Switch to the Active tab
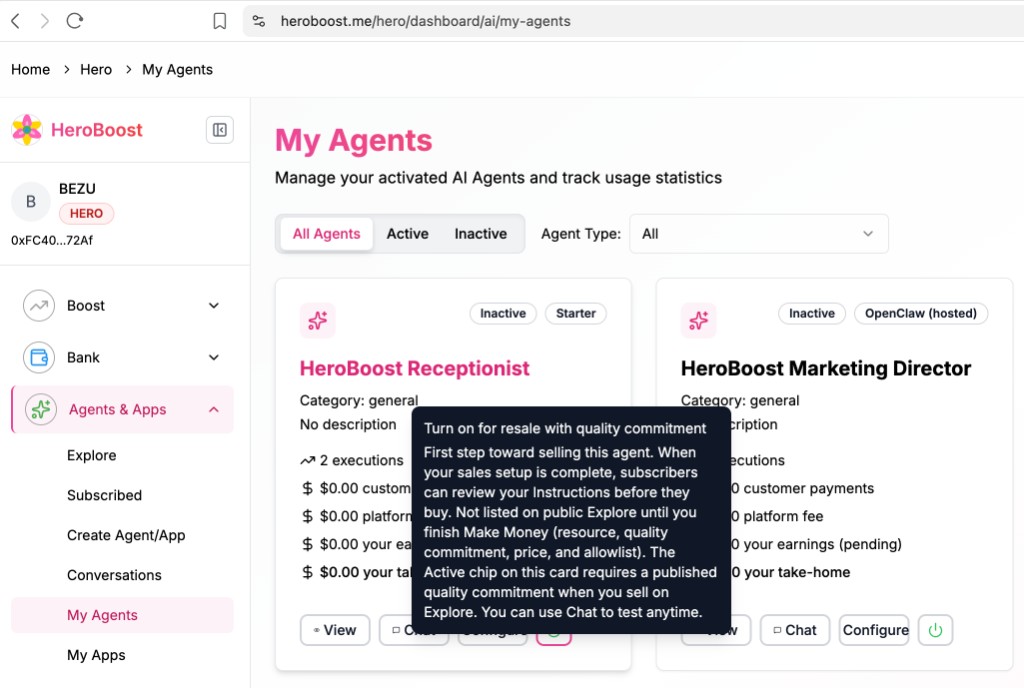Image resolution: width=1024 pixels, height=688 pixels. click(x=408, y=234)
